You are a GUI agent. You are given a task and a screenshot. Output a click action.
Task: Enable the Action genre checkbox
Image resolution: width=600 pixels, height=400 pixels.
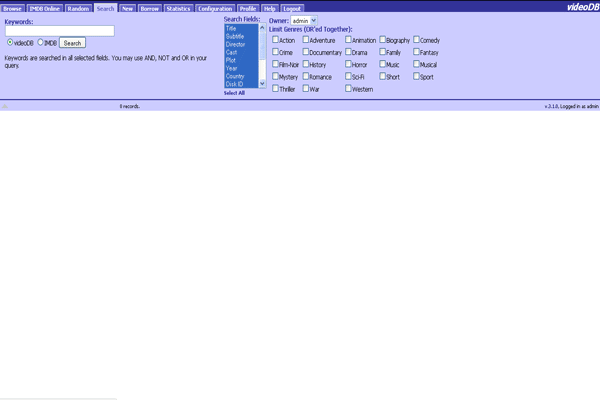[276, 40]
